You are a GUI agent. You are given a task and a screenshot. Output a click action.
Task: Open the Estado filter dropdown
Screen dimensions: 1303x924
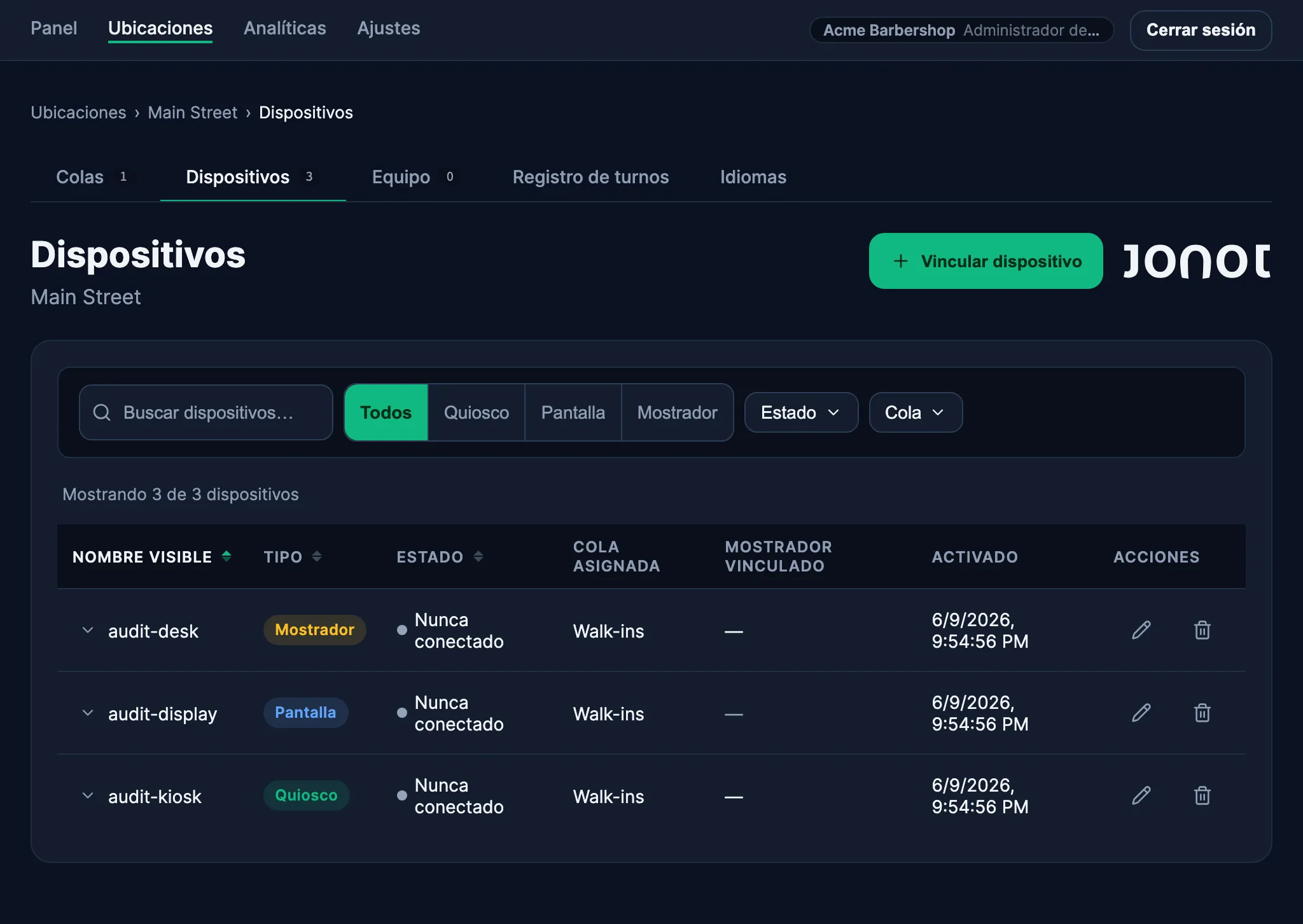tap(801, 412)
